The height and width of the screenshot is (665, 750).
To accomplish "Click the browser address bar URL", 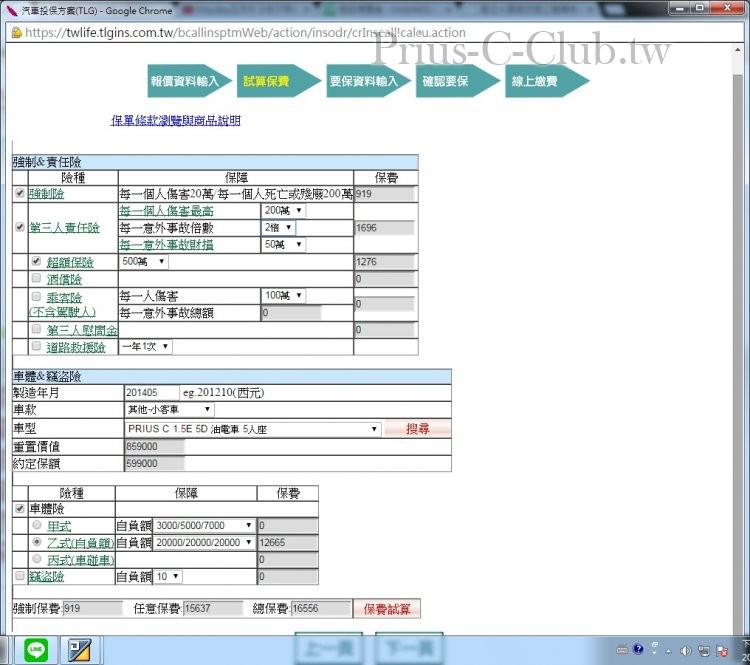I will click(x=245, y=33).
